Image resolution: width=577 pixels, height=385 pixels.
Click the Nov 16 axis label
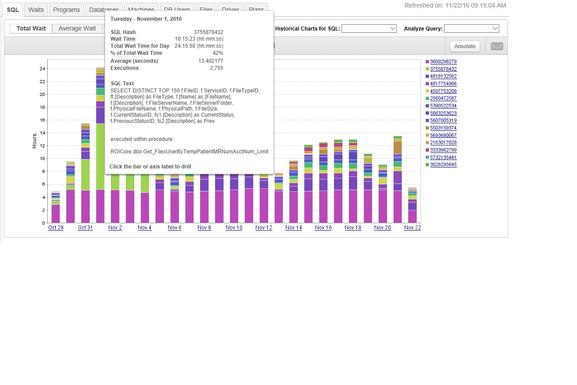323,228
